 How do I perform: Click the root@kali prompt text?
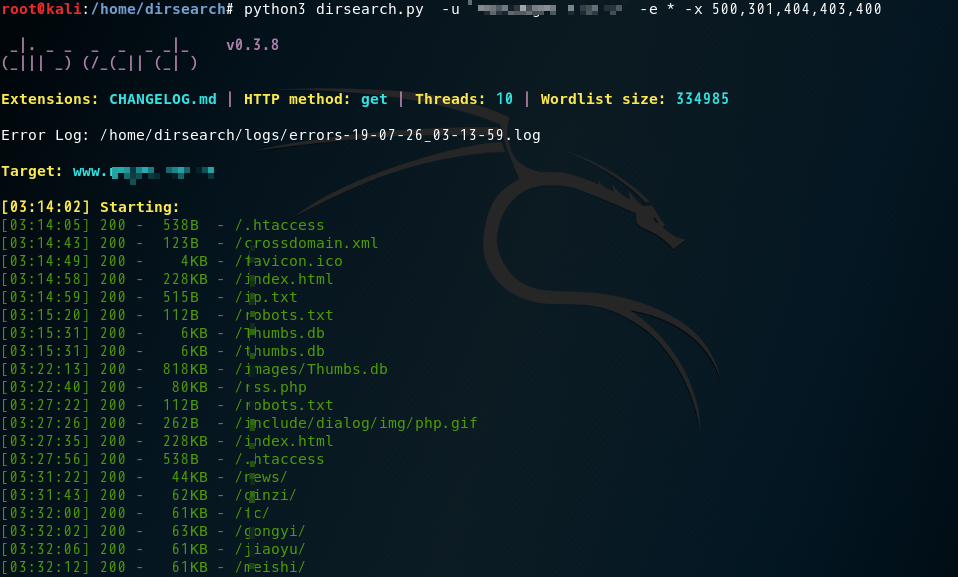point(36,9)
